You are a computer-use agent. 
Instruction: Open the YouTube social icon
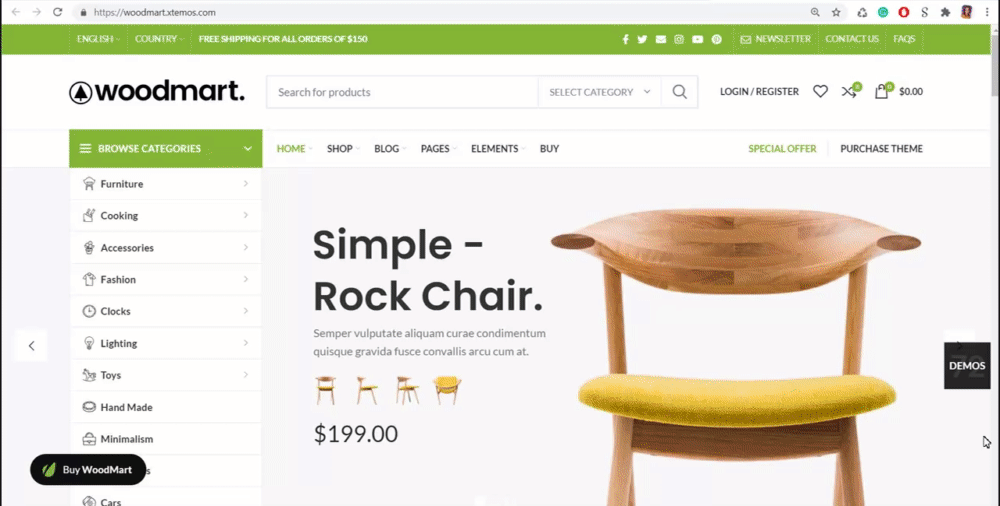coord(698,39)
